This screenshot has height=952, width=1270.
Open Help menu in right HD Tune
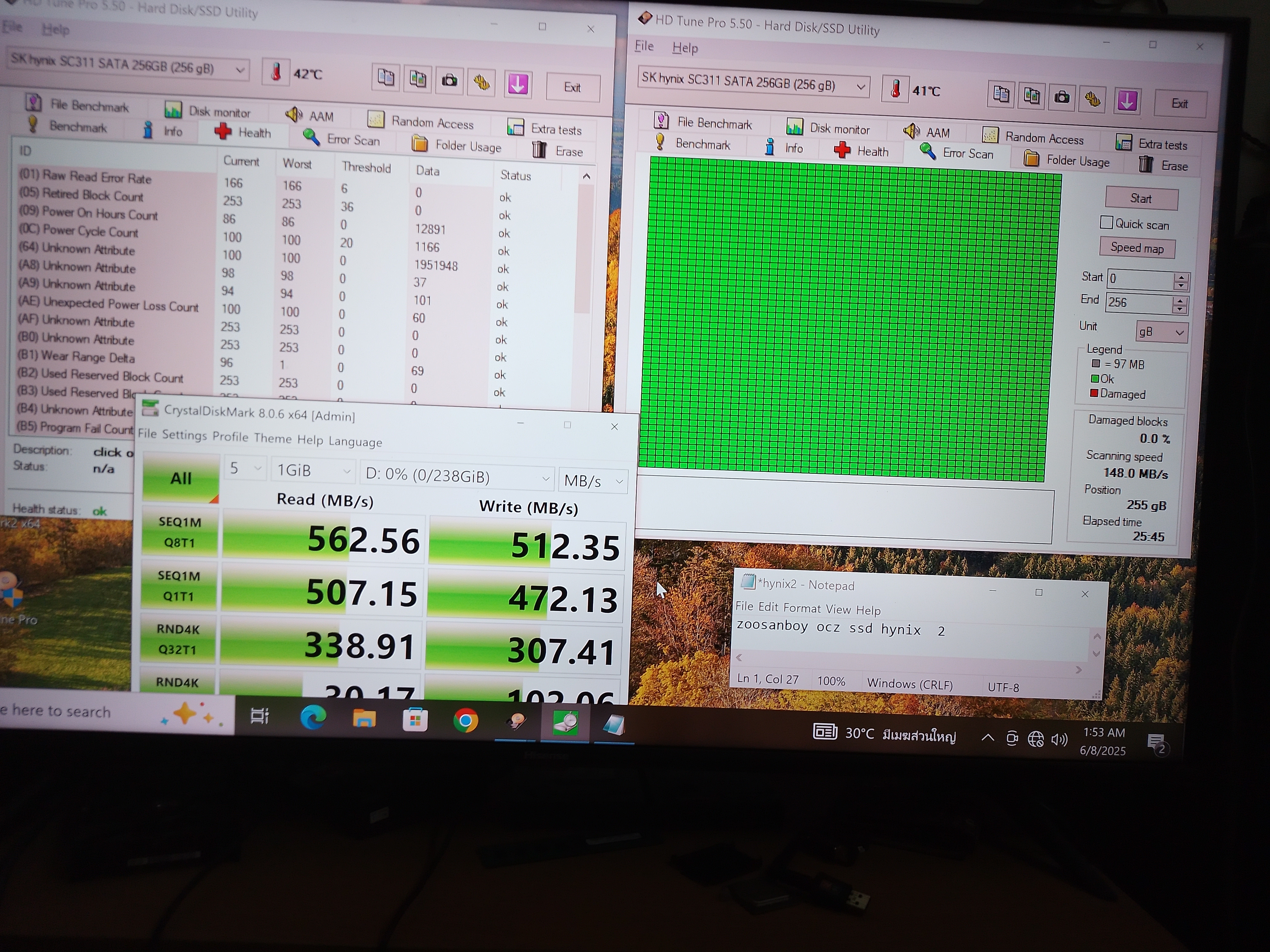pyautogui.click(x=685, y=48)
